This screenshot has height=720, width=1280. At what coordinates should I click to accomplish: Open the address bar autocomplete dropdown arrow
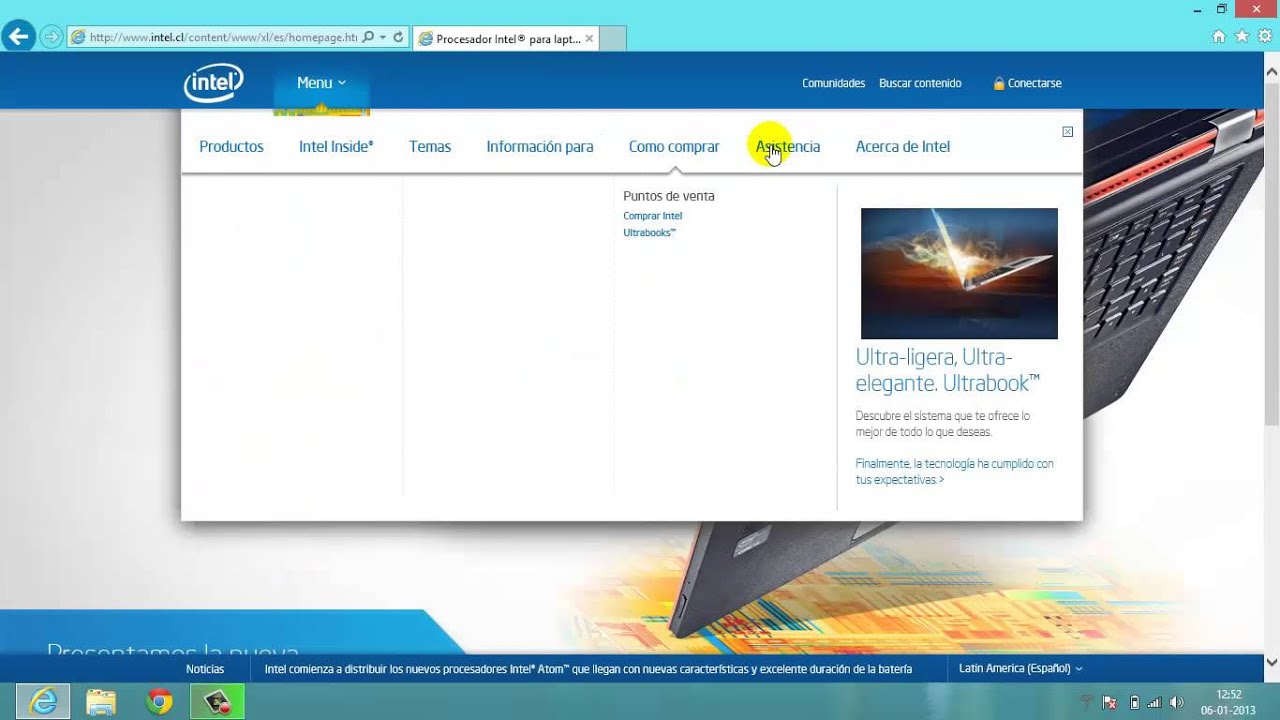(x=383, y=38)
